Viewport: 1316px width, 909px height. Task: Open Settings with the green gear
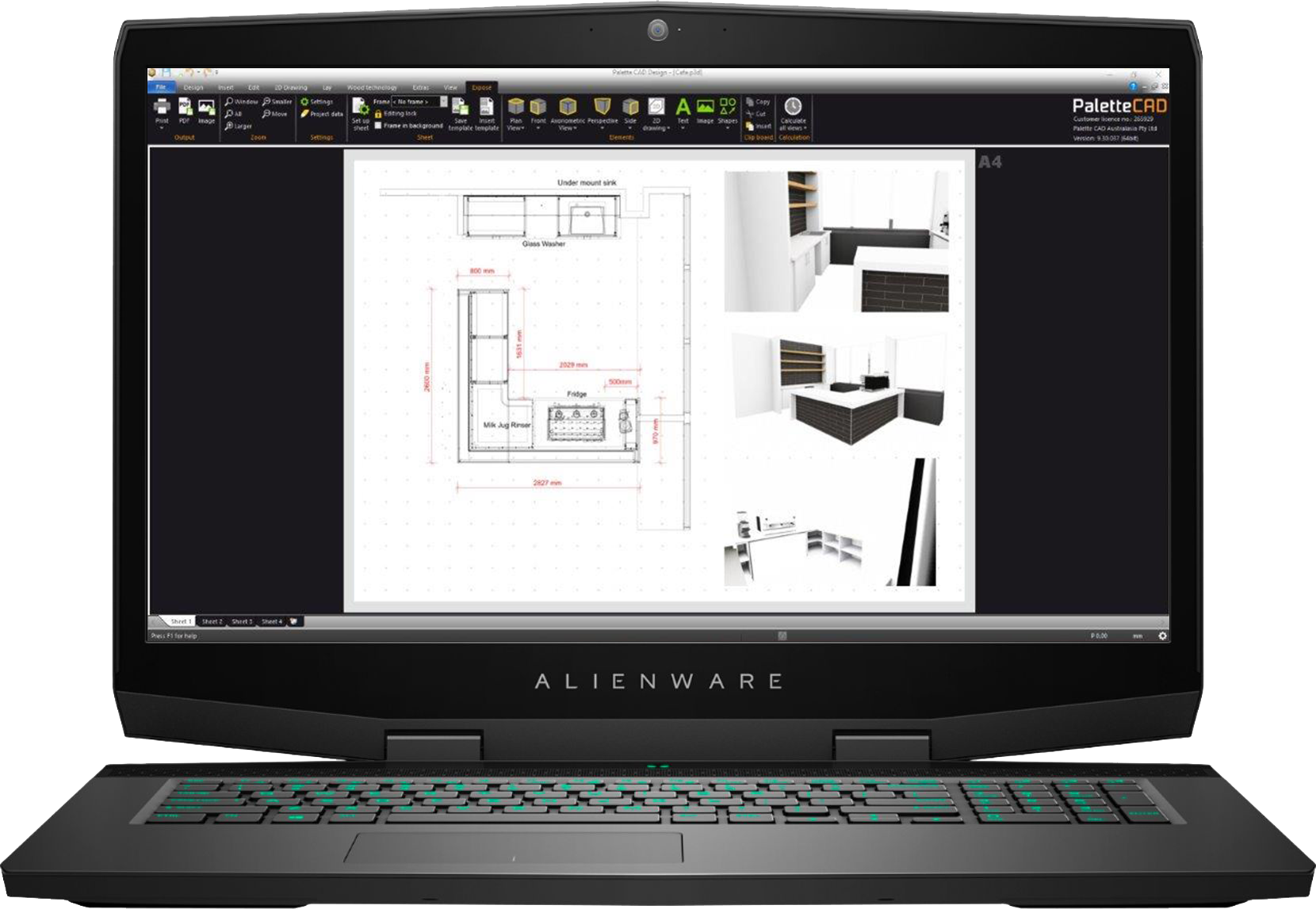point(316,102)
